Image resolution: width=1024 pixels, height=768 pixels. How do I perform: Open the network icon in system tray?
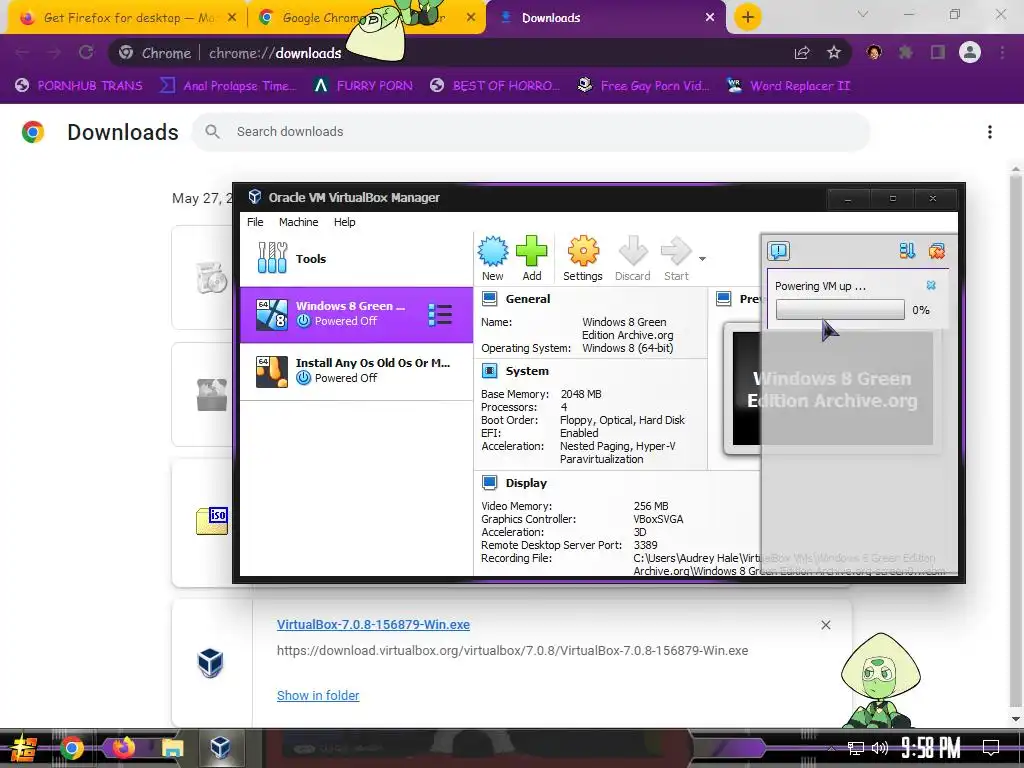(x=856, y=748)
